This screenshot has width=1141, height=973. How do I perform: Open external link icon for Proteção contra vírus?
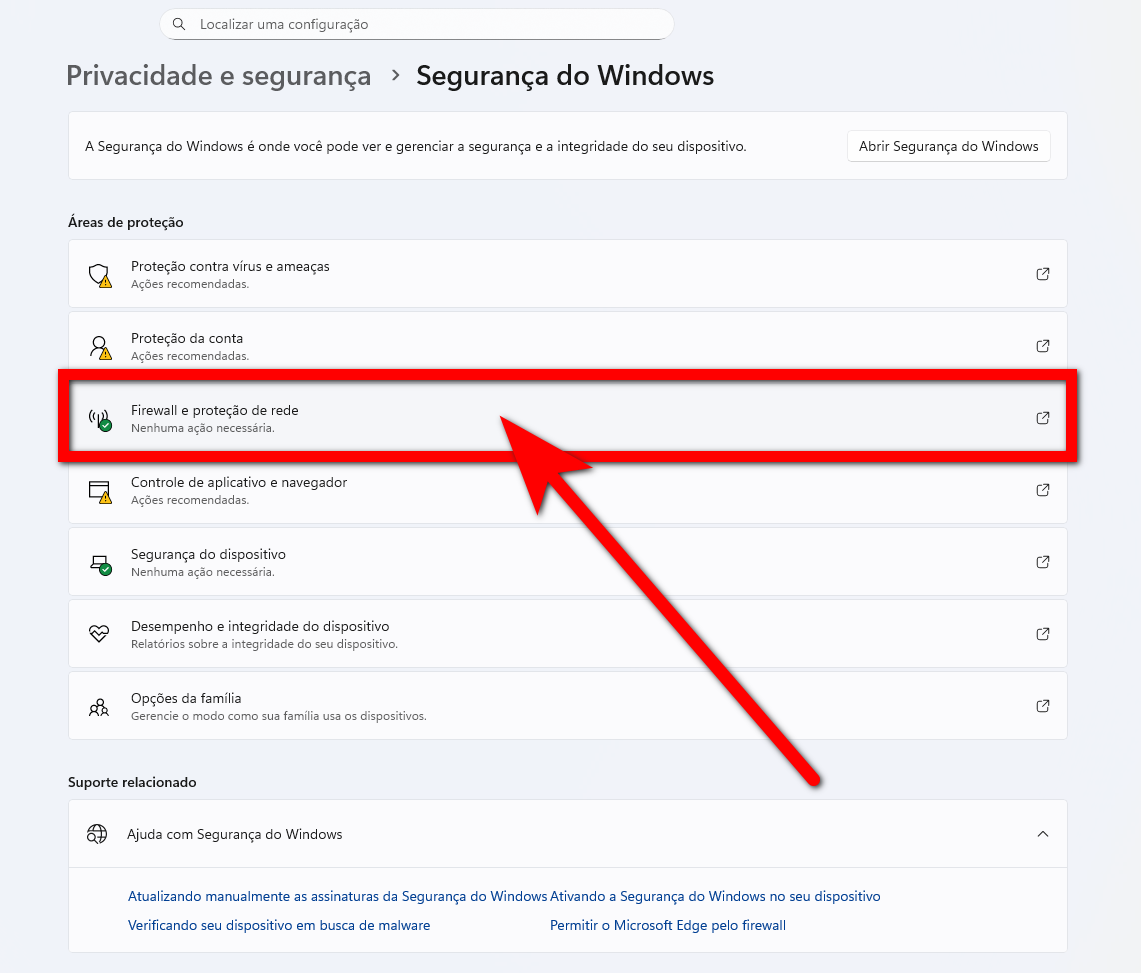(x=1043, y=274)
